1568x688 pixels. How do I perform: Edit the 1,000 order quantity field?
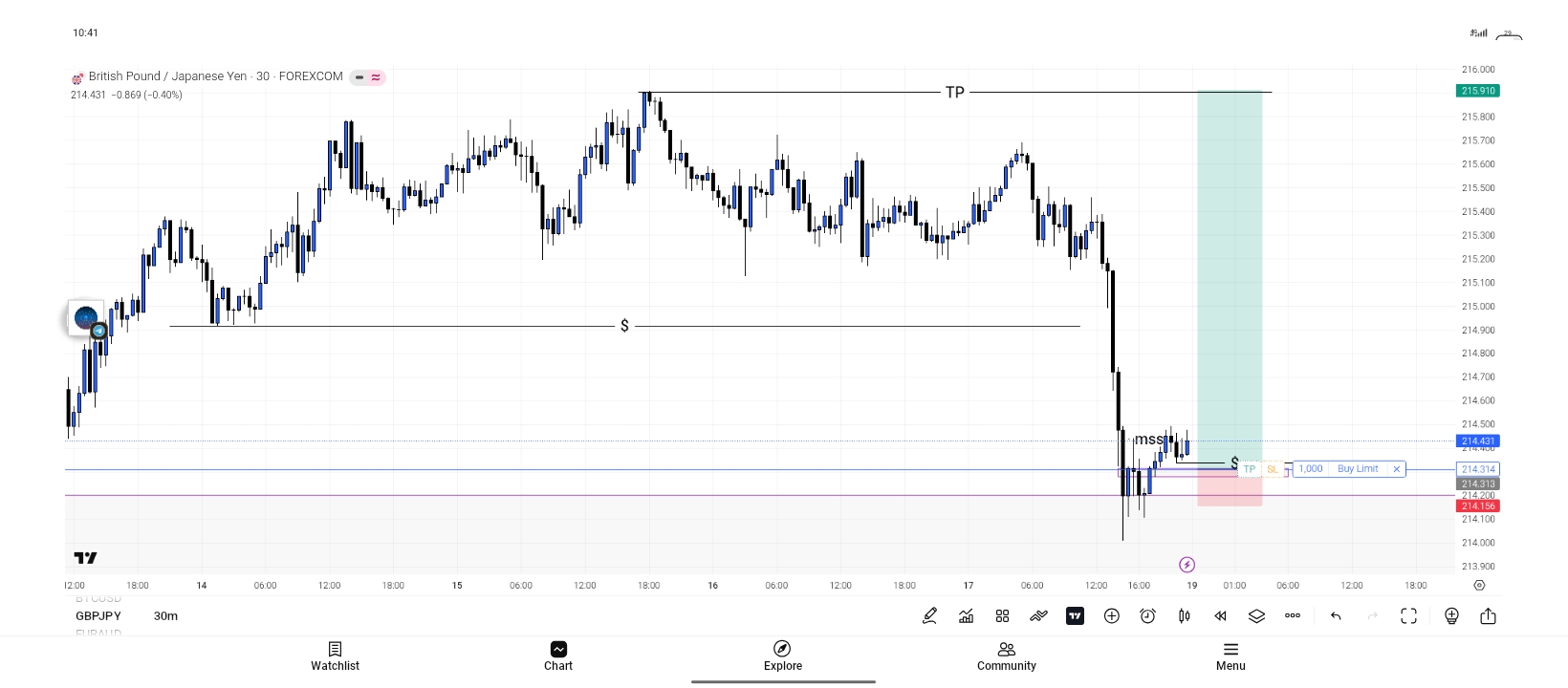tap(1311, 469)
